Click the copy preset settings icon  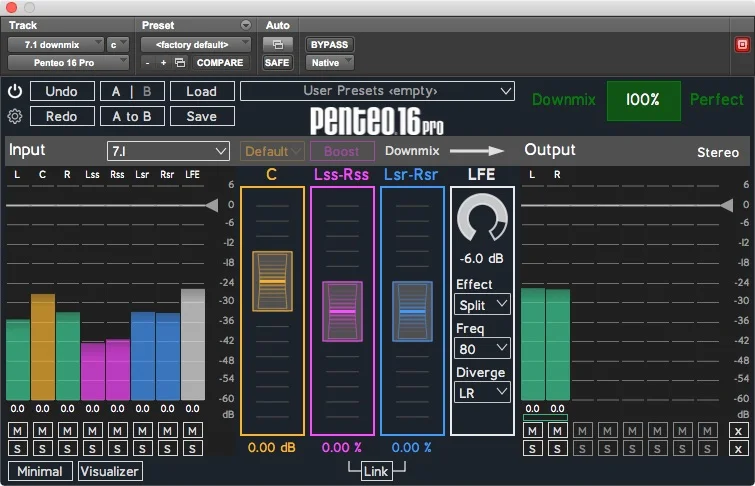click(180, 63)
